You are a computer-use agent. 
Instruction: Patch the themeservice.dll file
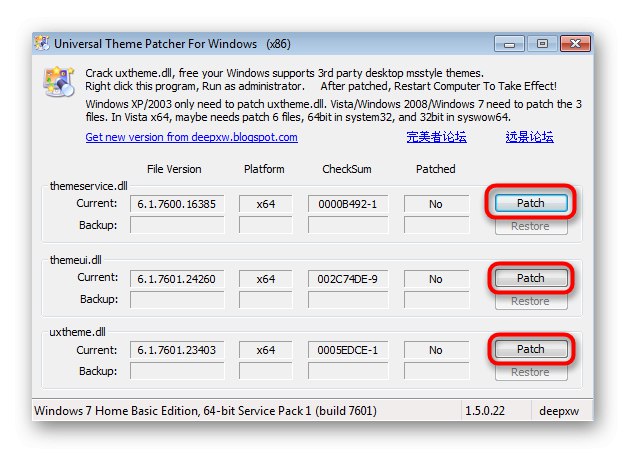pos(531,203)
